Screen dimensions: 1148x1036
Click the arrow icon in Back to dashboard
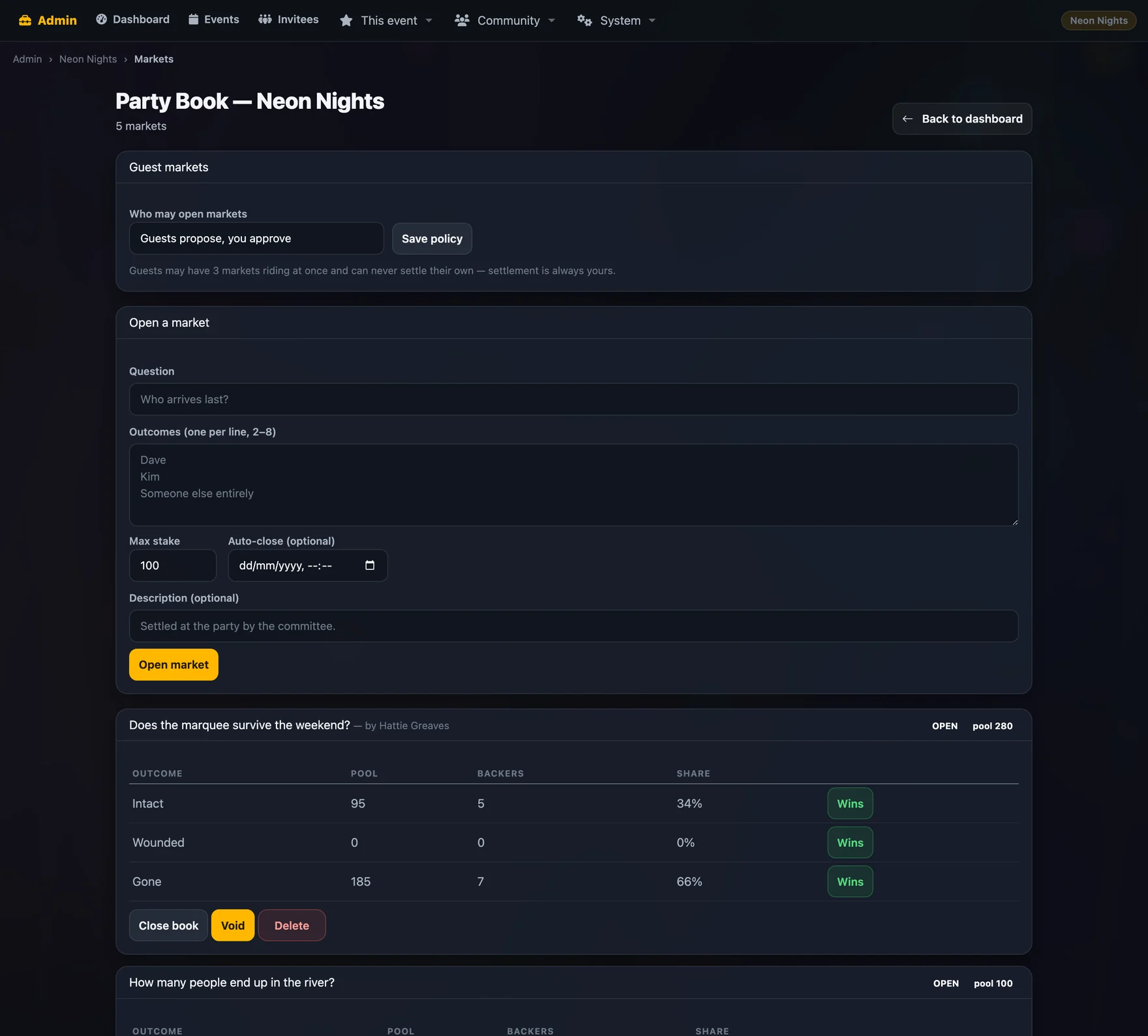point(907,119)
